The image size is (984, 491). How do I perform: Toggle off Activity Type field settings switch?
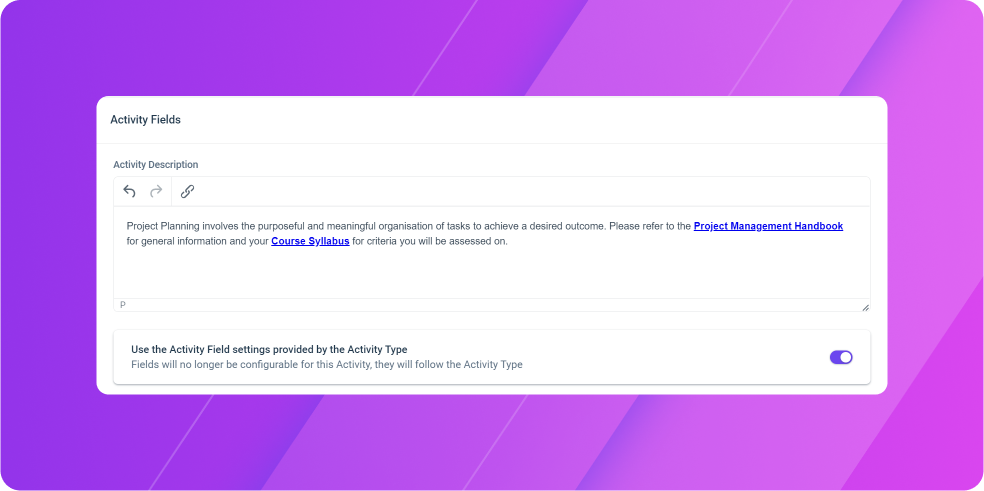tap(841, 357)
